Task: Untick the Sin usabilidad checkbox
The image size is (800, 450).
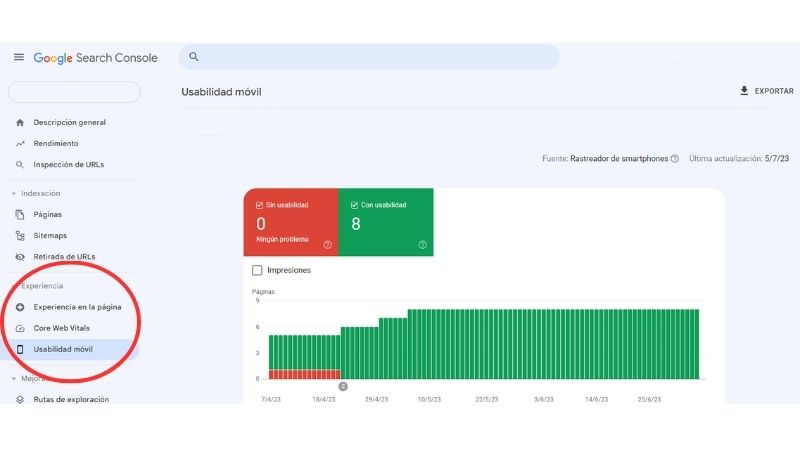Action: tap(259, 205)
